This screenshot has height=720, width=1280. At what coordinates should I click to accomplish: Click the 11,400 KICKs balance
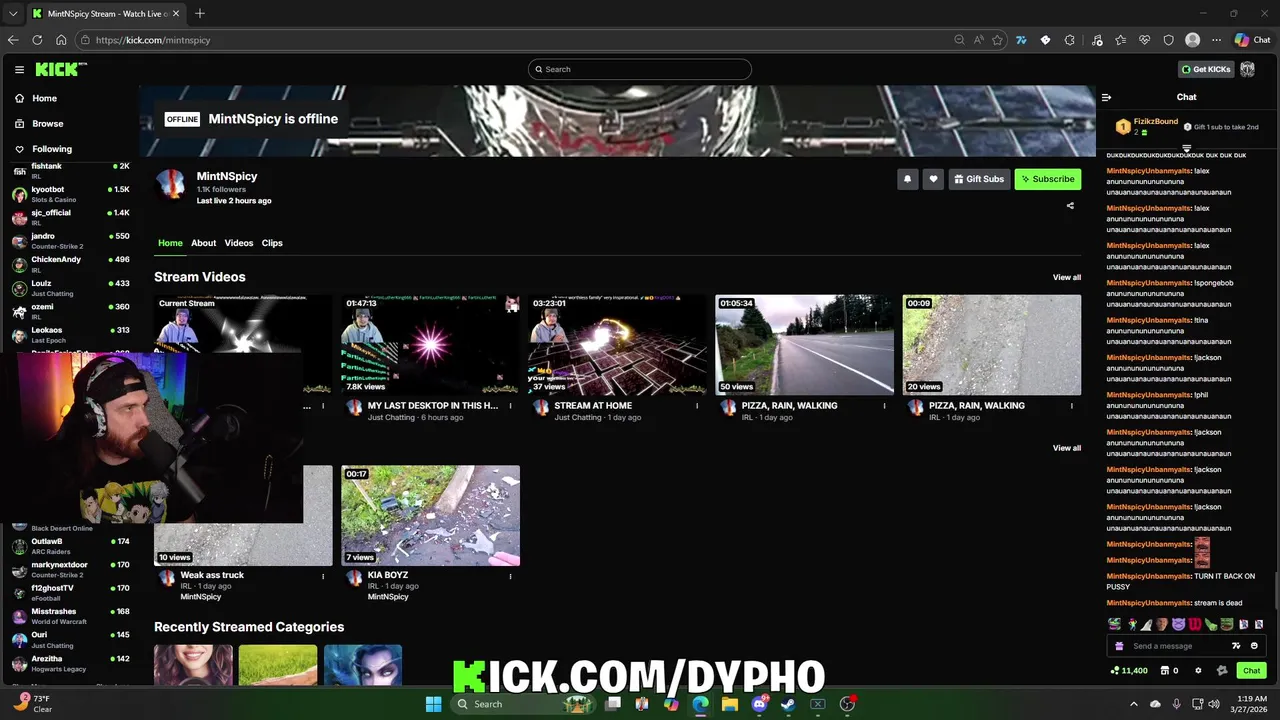(x=1129, y=670)
